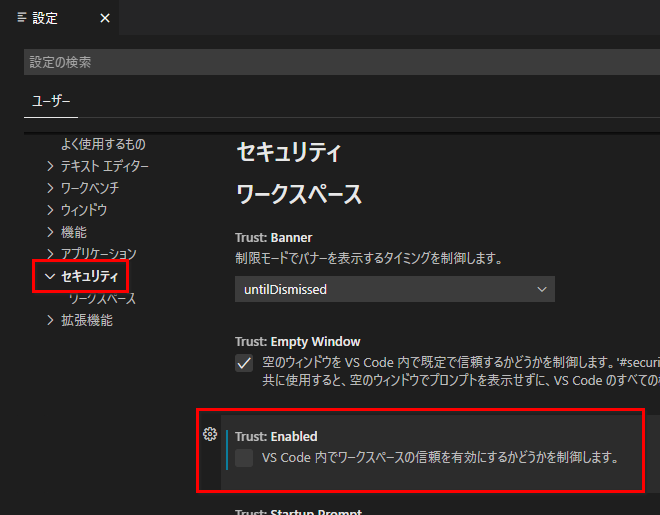Click the ワークスペース section heading
The image size is (660, 515).
coord(299,194)
